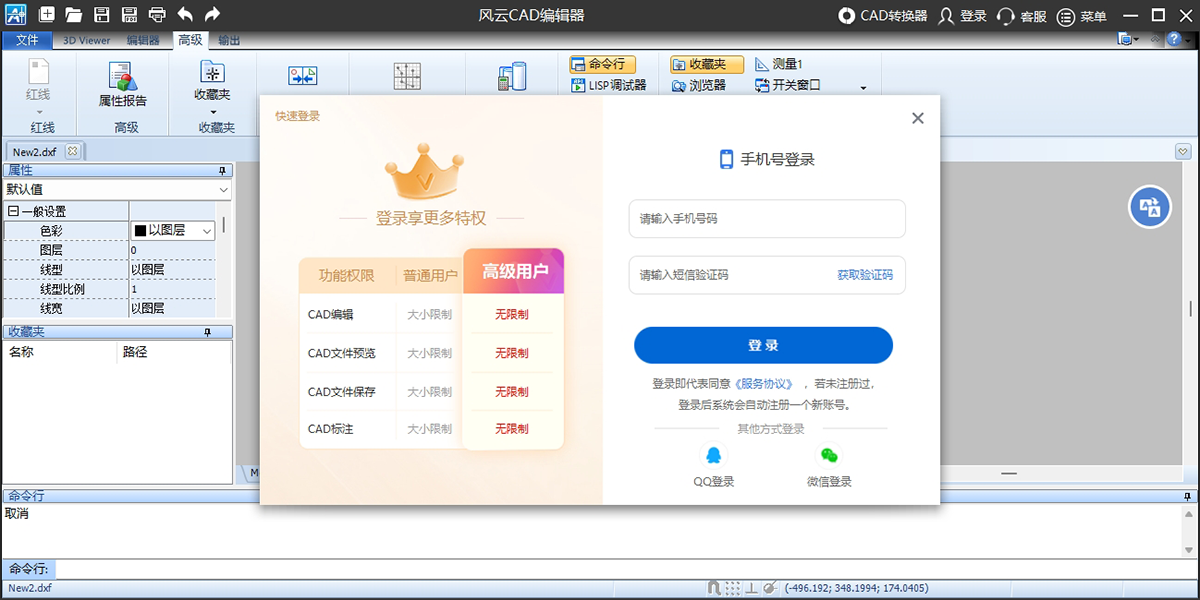Open the 默认值 dropdown in properties panel
This screenshot has width=1200, height=600.
pyautogui.click(x=116, y=189)
